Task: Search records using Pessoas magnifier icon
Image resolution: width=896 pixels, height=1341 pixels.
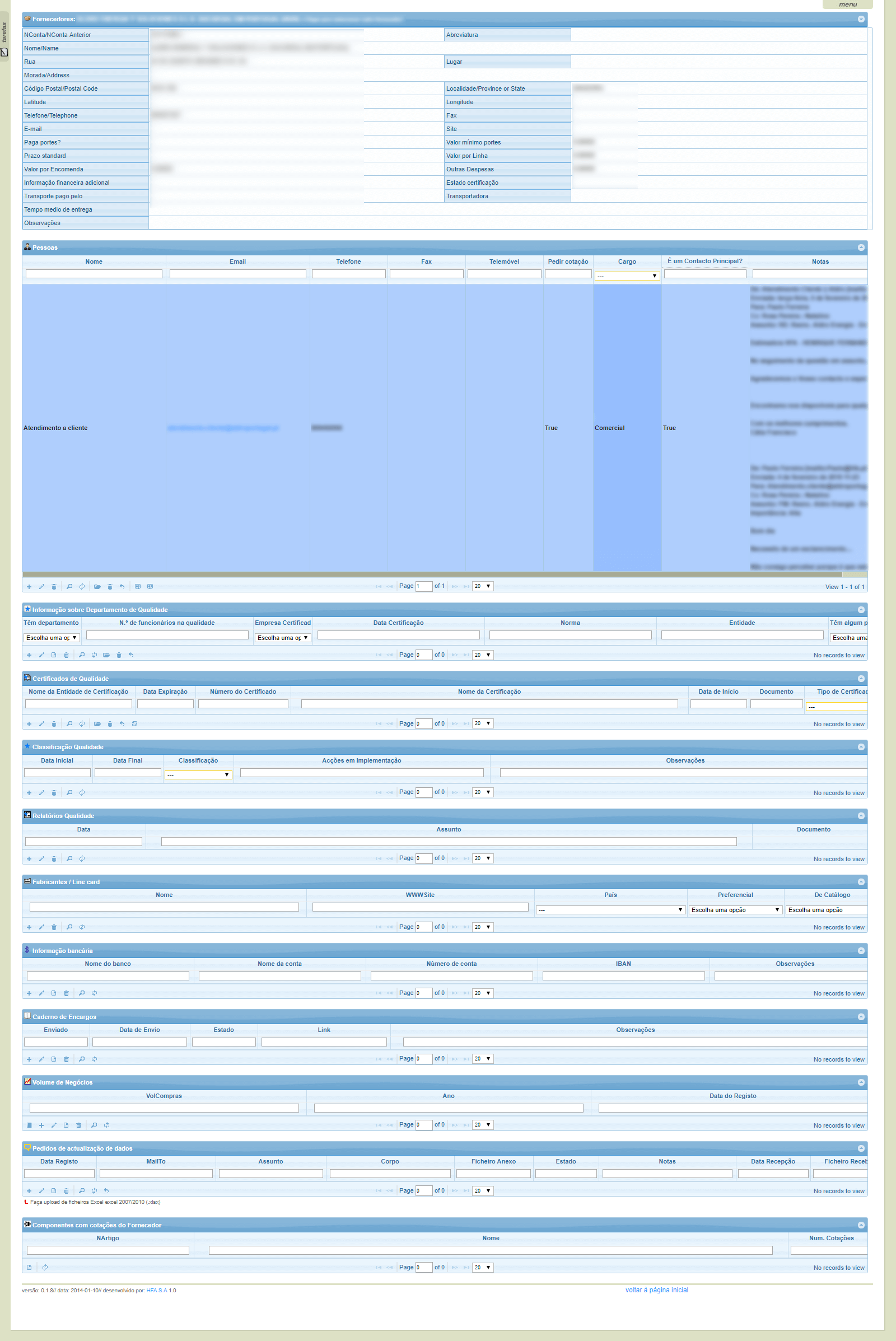Action: (x=69, y=586)
